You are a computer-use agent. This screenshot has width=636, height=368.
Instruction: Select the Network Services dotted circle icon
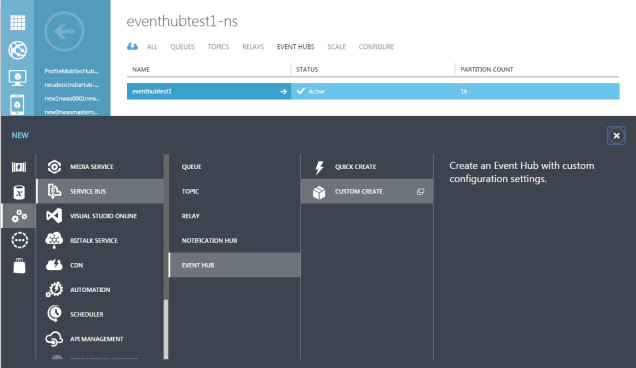(x=19, y=240)
